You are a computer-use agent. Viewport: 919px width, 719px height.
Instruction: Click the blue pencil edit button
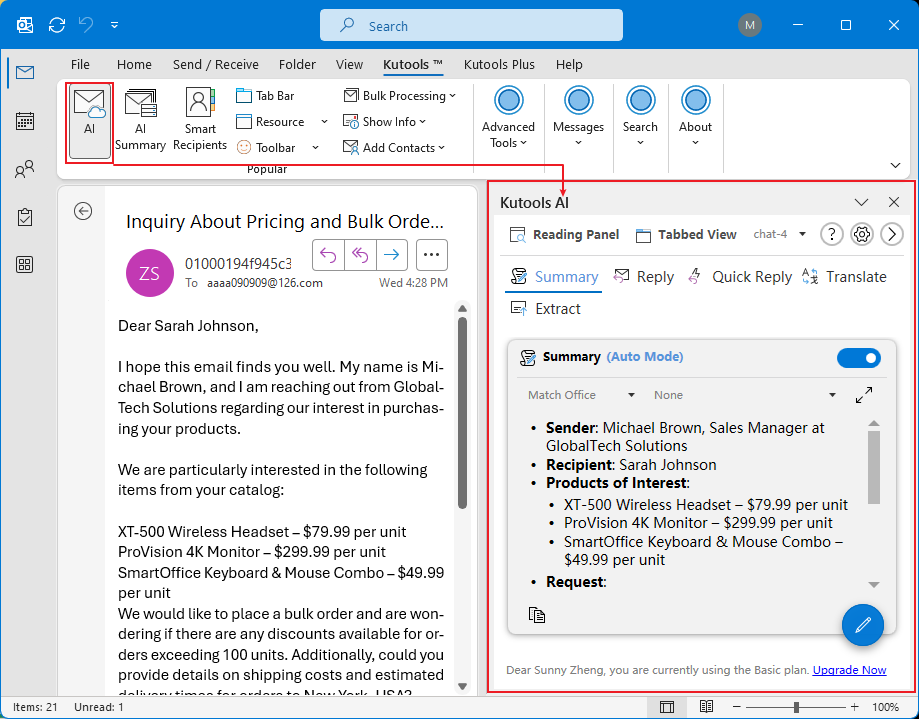click(x=862, y=624)
